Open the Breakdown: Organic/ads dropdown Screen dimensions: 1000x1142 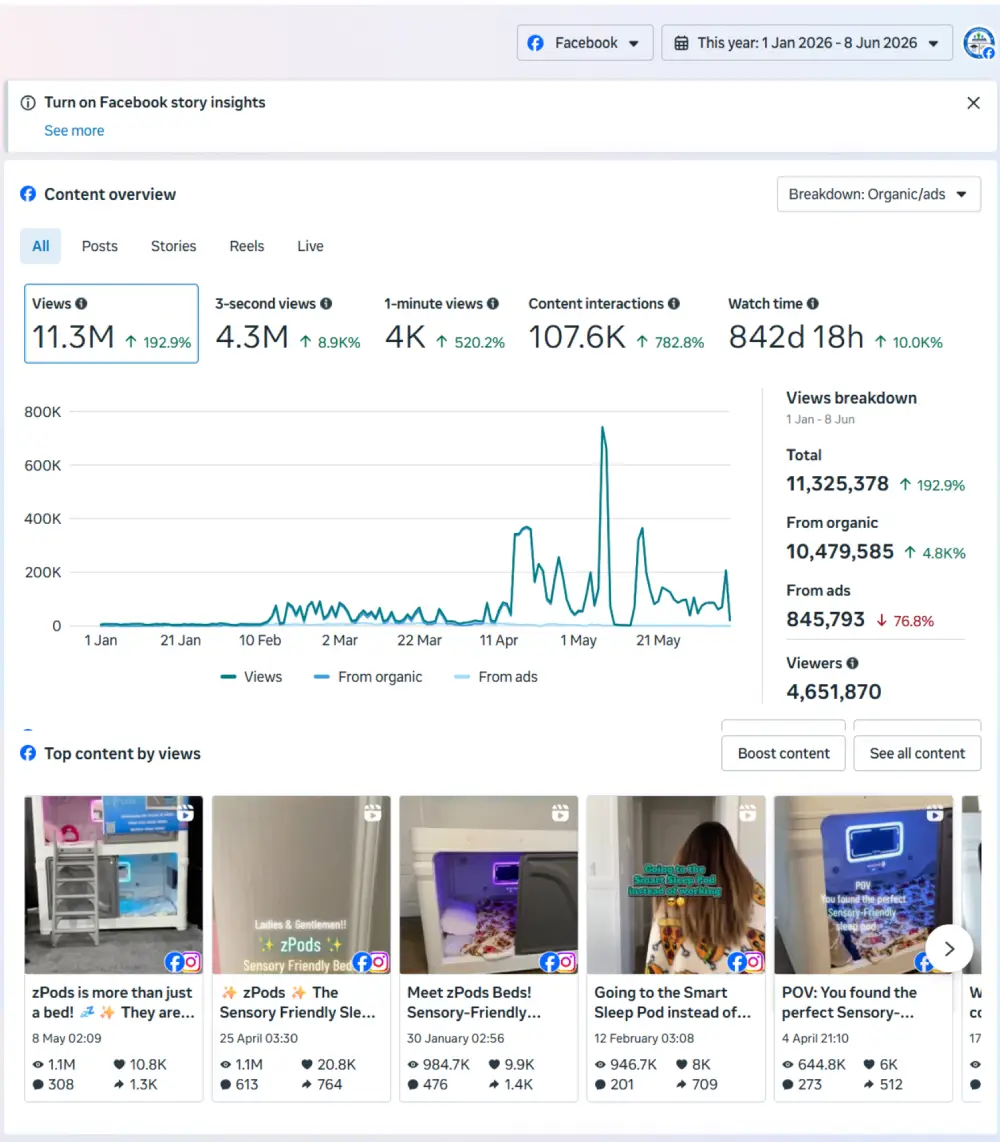(878, 194)
